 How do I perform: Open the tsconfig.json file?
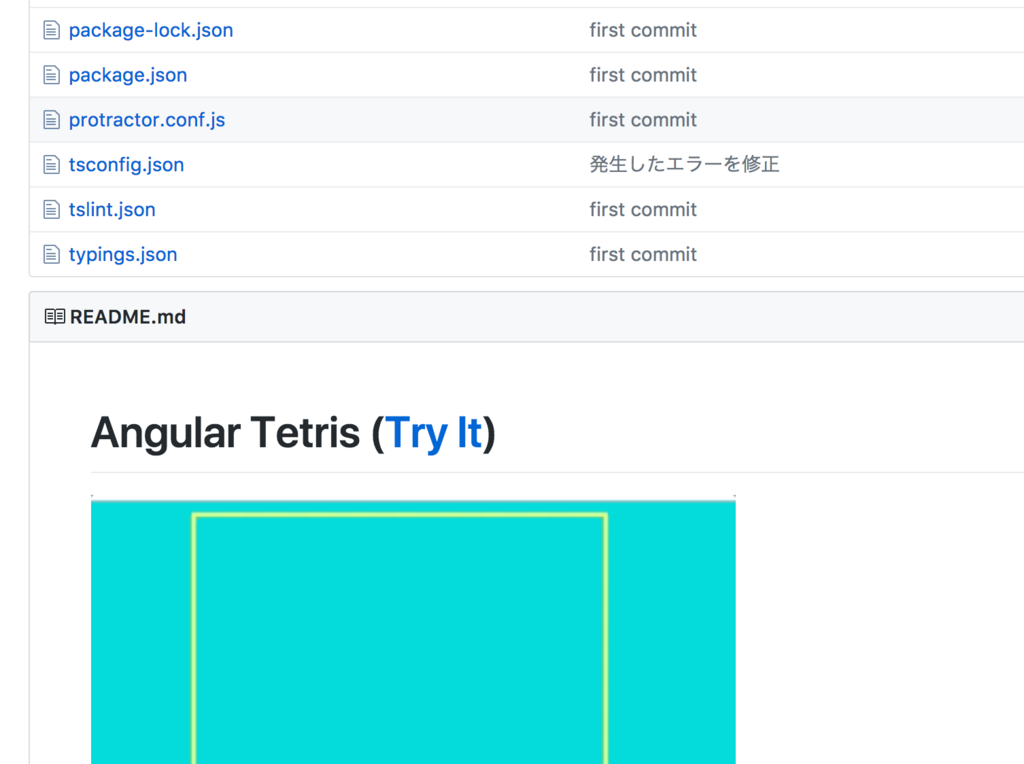coord(126,164)
